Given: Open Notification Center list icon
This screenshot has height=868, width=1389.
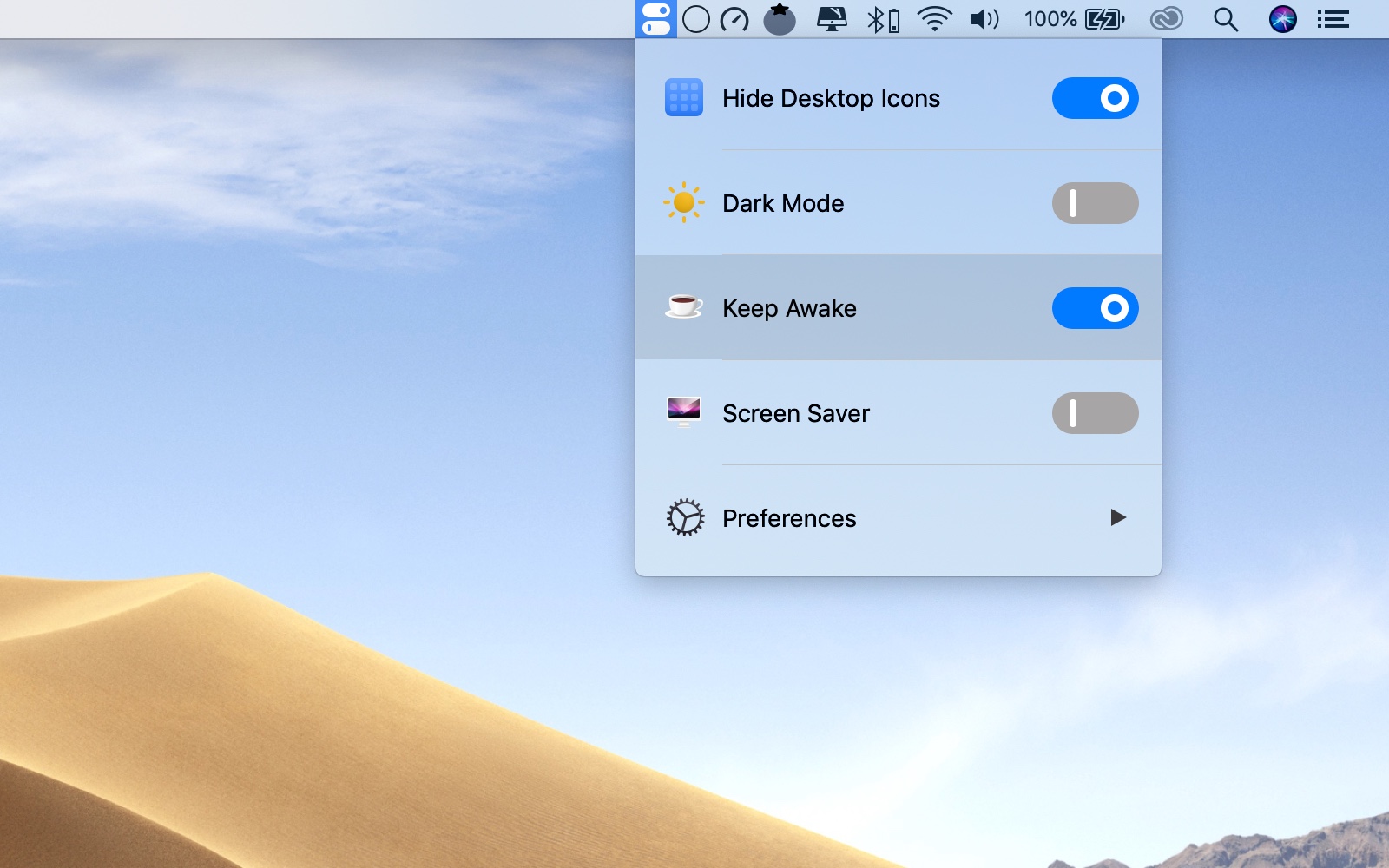Looking at the screenshot, I should [1333, 19].
